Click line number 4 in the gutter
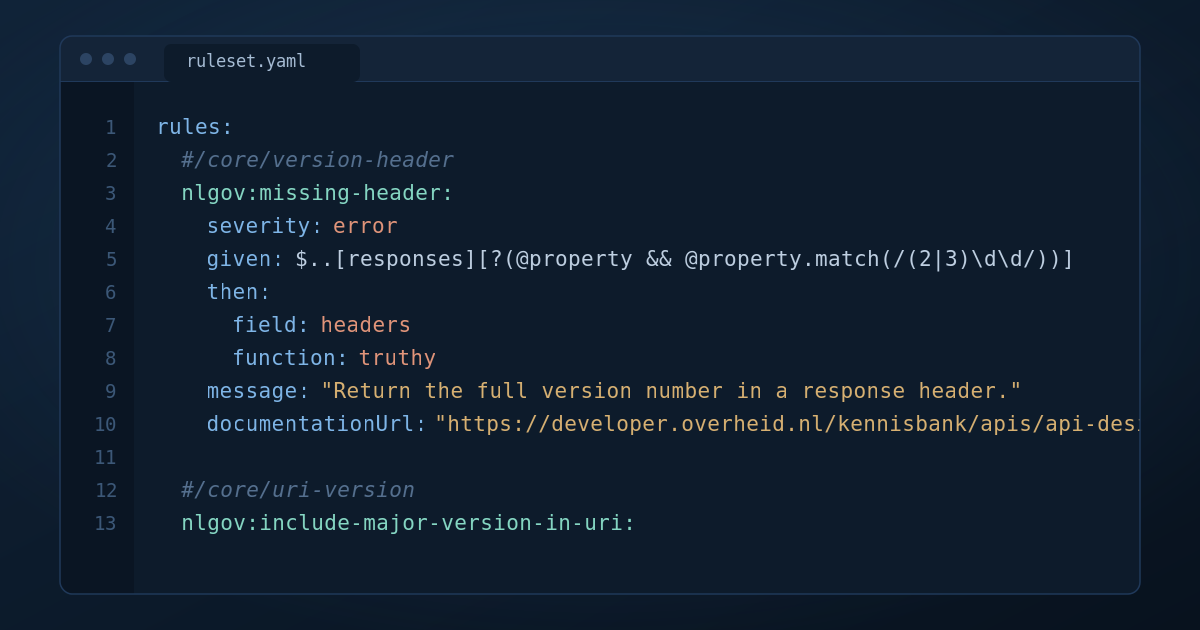This screenshot has height=630, width=1200. (x=111, y=226)
